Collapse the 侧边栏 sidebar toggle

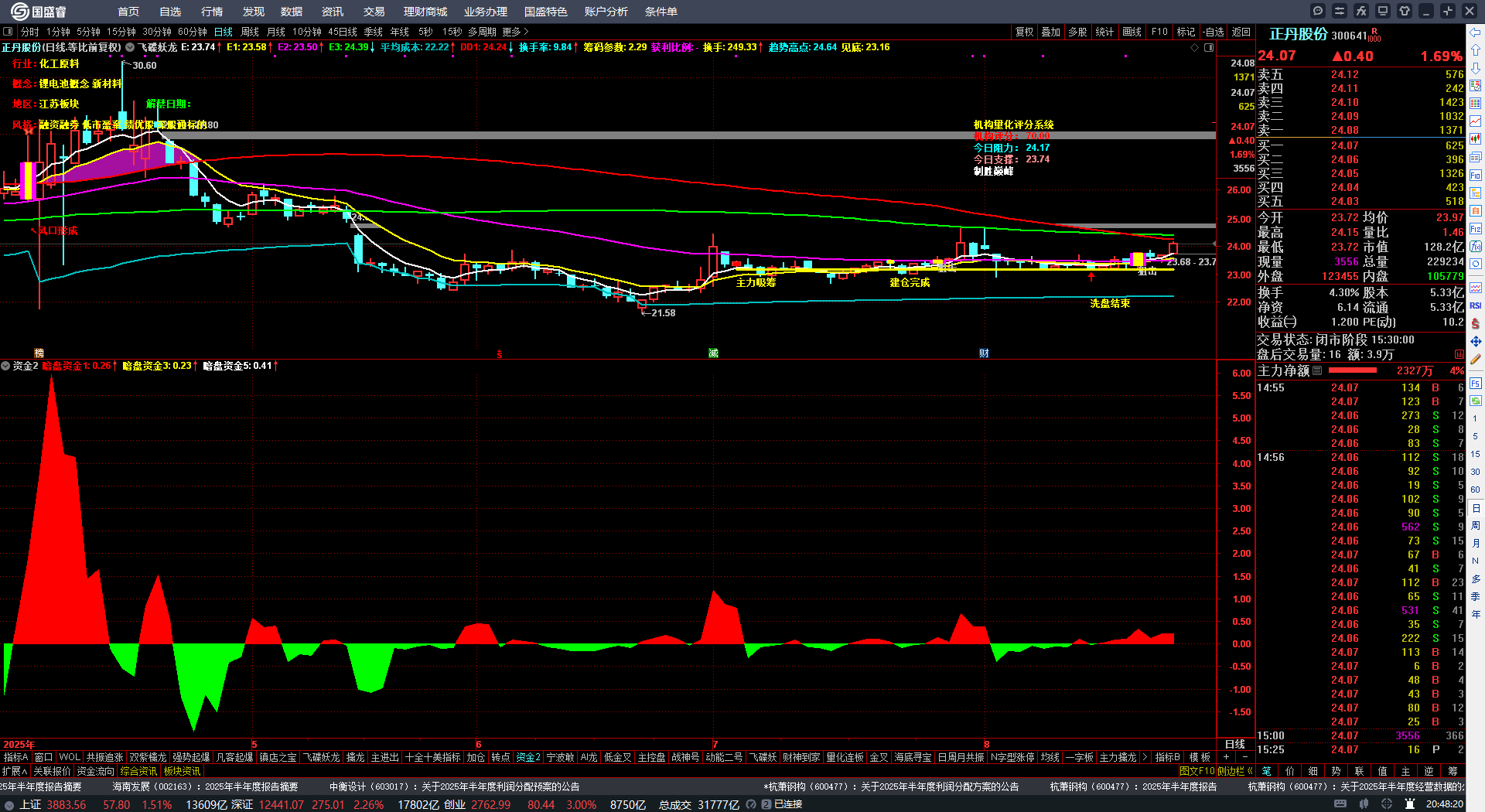(1235, 771)
